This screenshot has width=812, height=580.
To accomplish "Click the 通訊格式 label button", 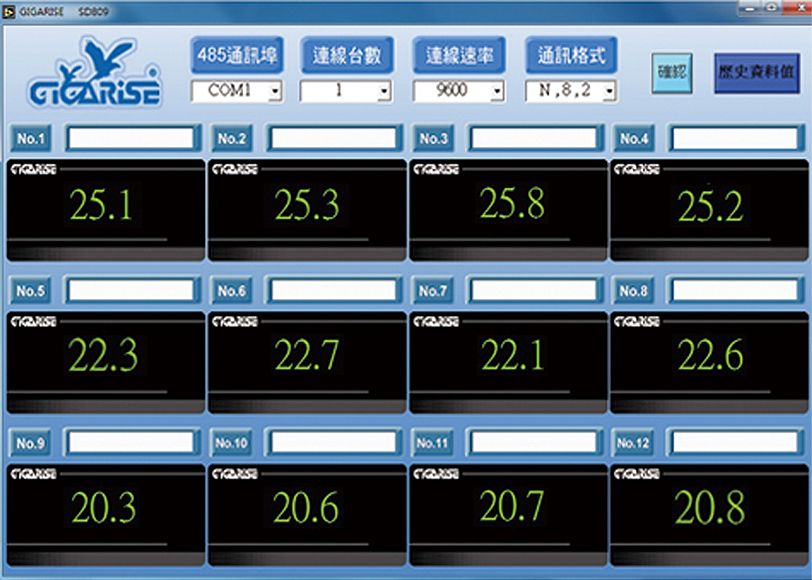I will point(571,55).
